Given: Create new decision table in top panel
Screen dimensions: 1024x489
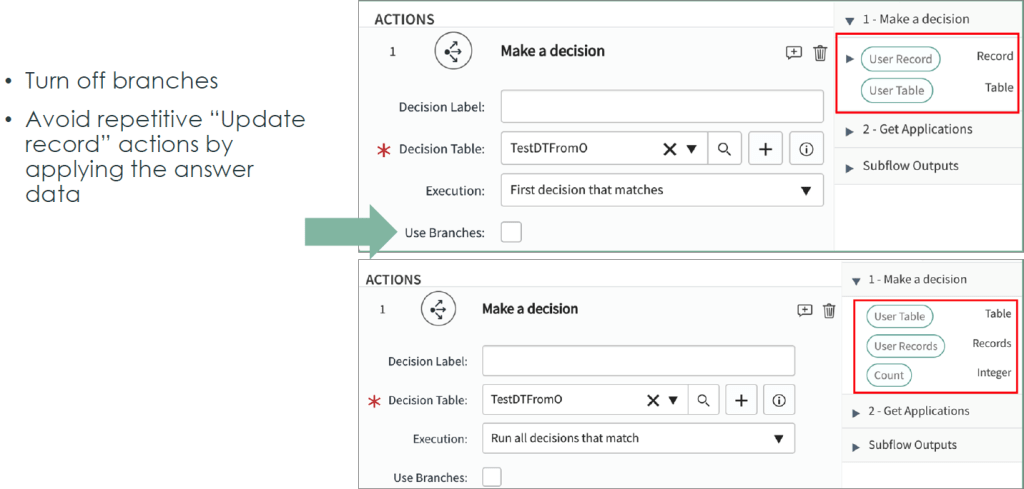Looking at the screenshot, I should click(x=765, y=149).
